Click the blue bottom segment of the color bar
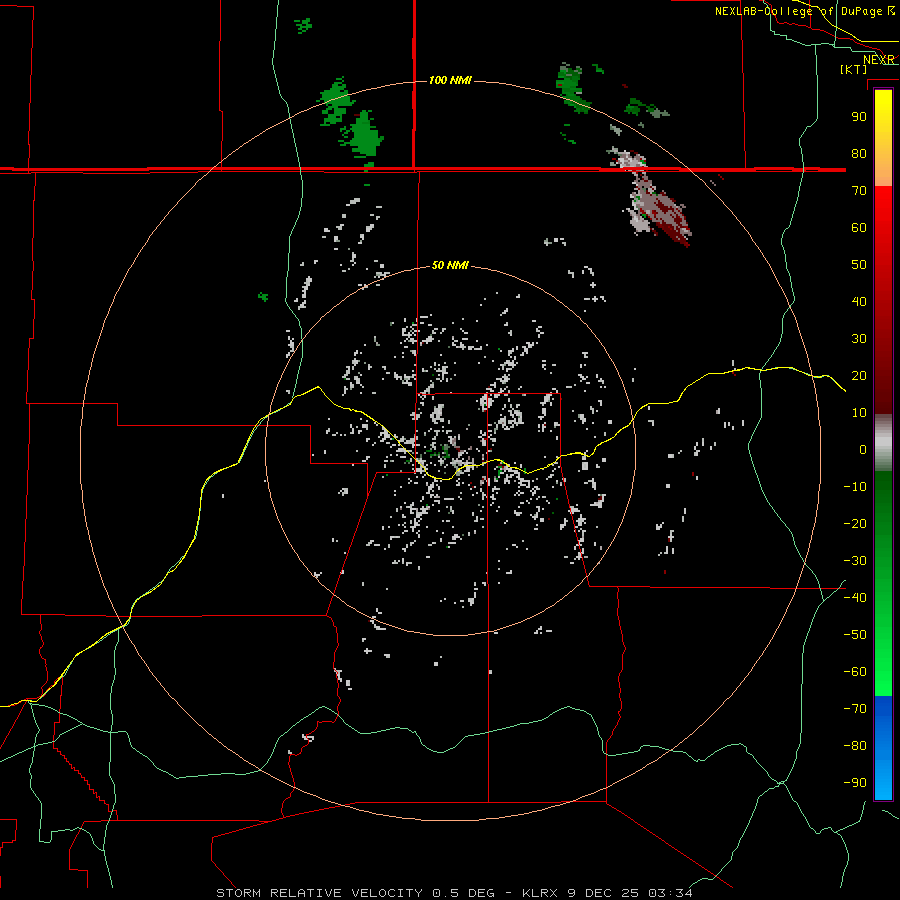Screen dimensions: 900x900 coord(883,748)
